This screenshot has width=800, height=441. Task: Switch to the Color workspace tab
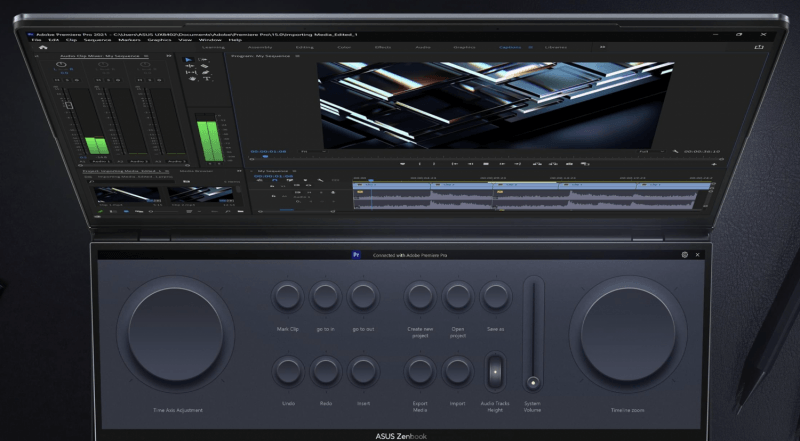tap(344, 47)
